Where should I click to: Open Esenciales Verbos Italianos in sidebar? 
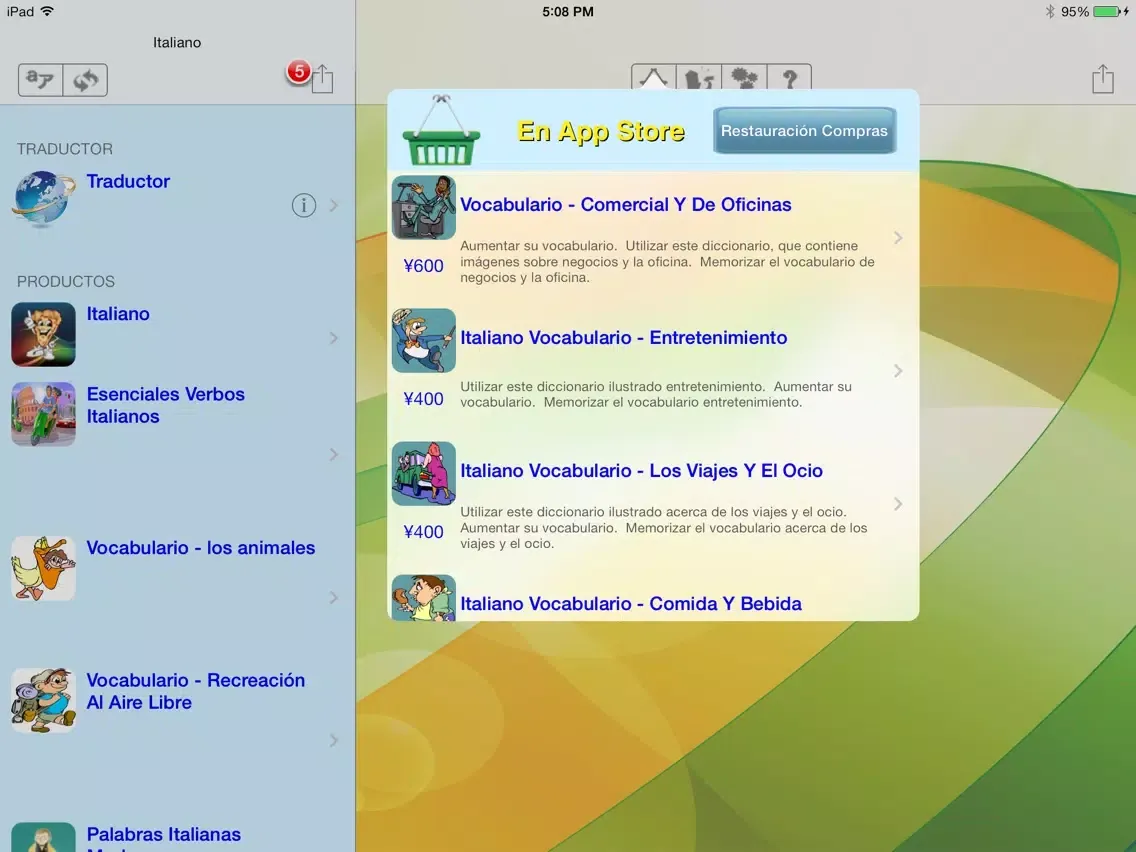point(165,405)
